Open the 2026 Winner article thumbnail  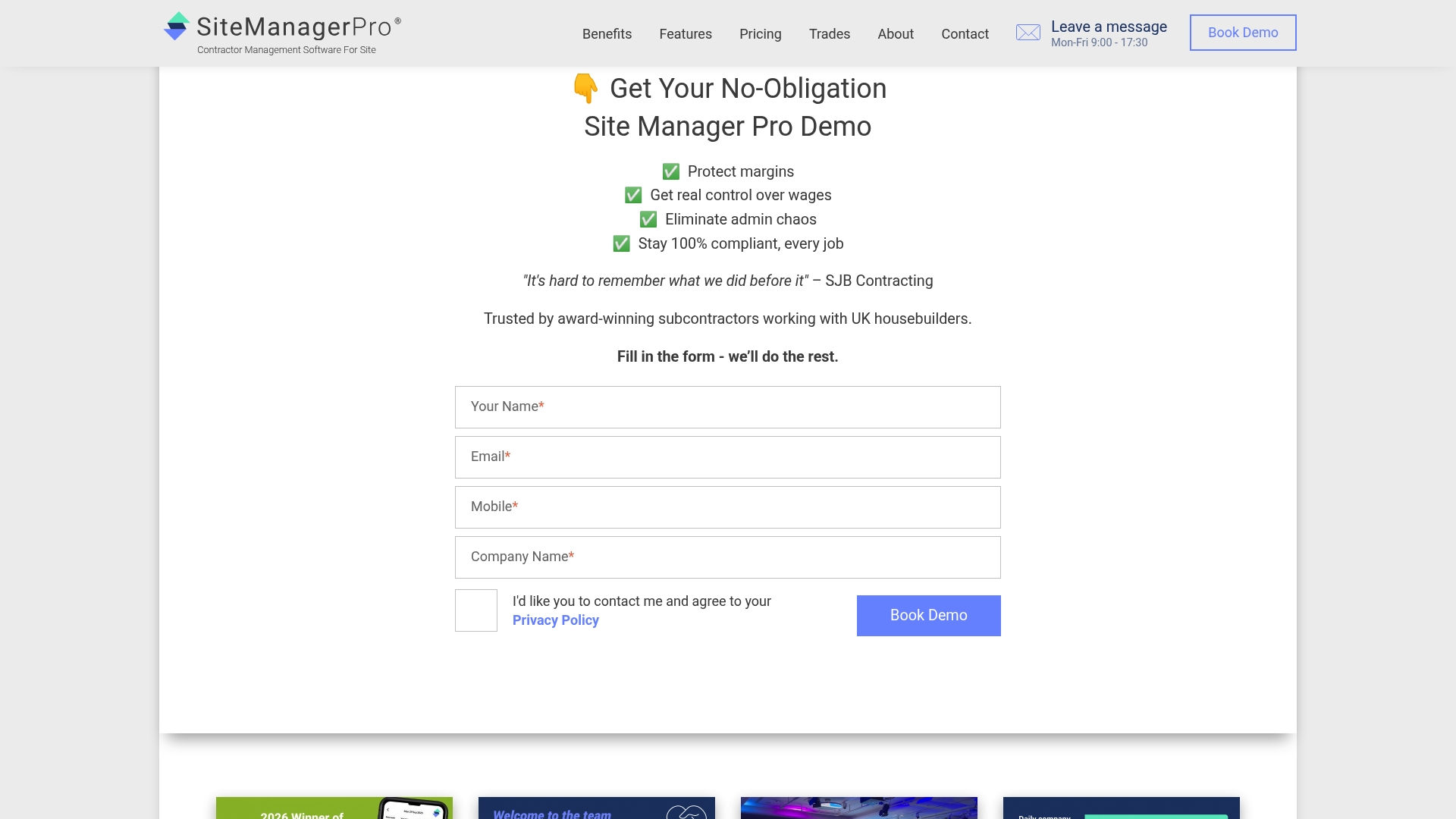tap(334, 808)
